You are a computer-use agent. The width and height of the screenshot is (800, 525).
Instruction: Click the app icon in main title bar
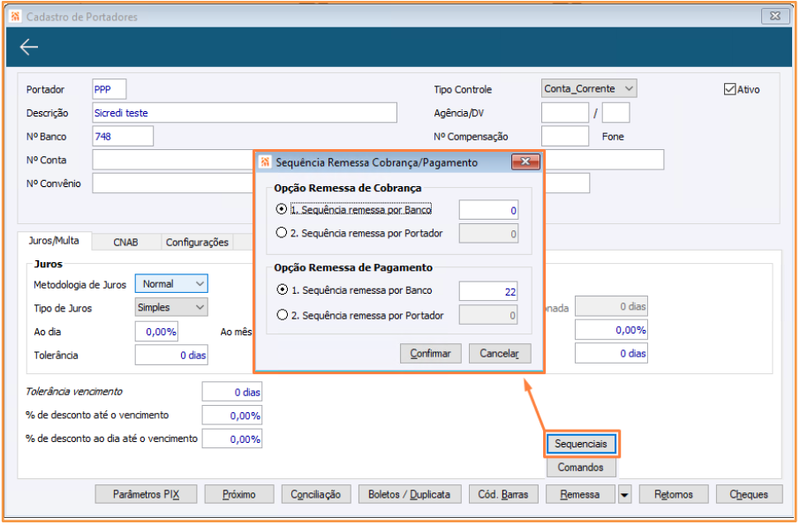[15, 16]
